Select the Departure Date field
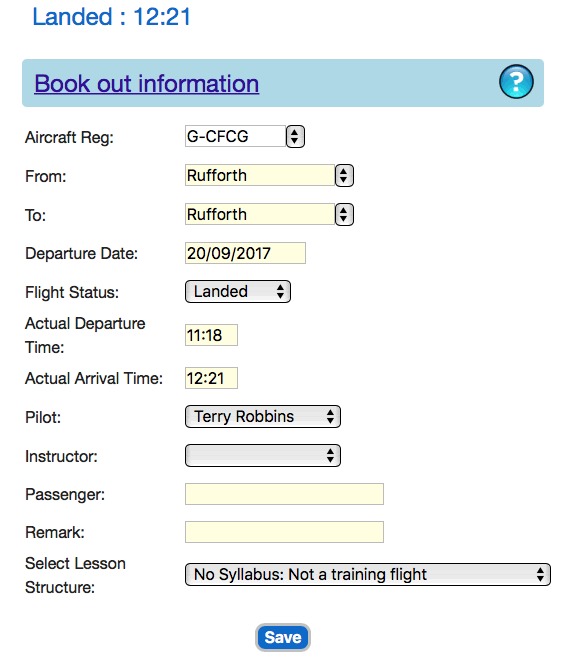The height and width of the screenshot is (660, 565). coord(245,253)
